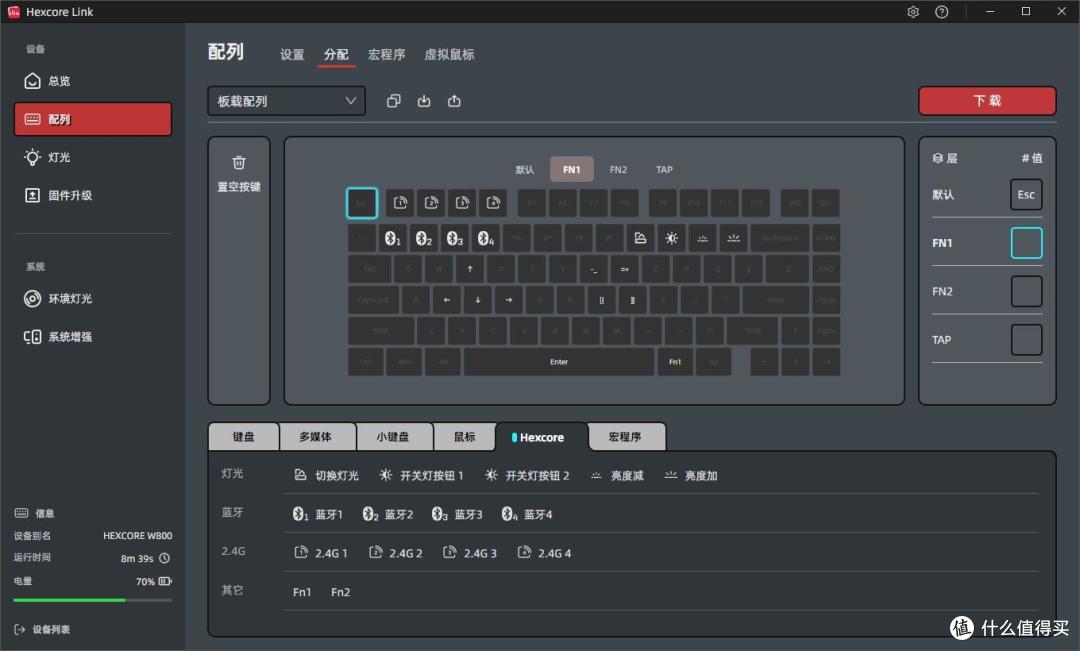The width and height of the screenshot is (1080, 651).
Task: Choose 蓝牙1 function
Action: coord(318,515)
